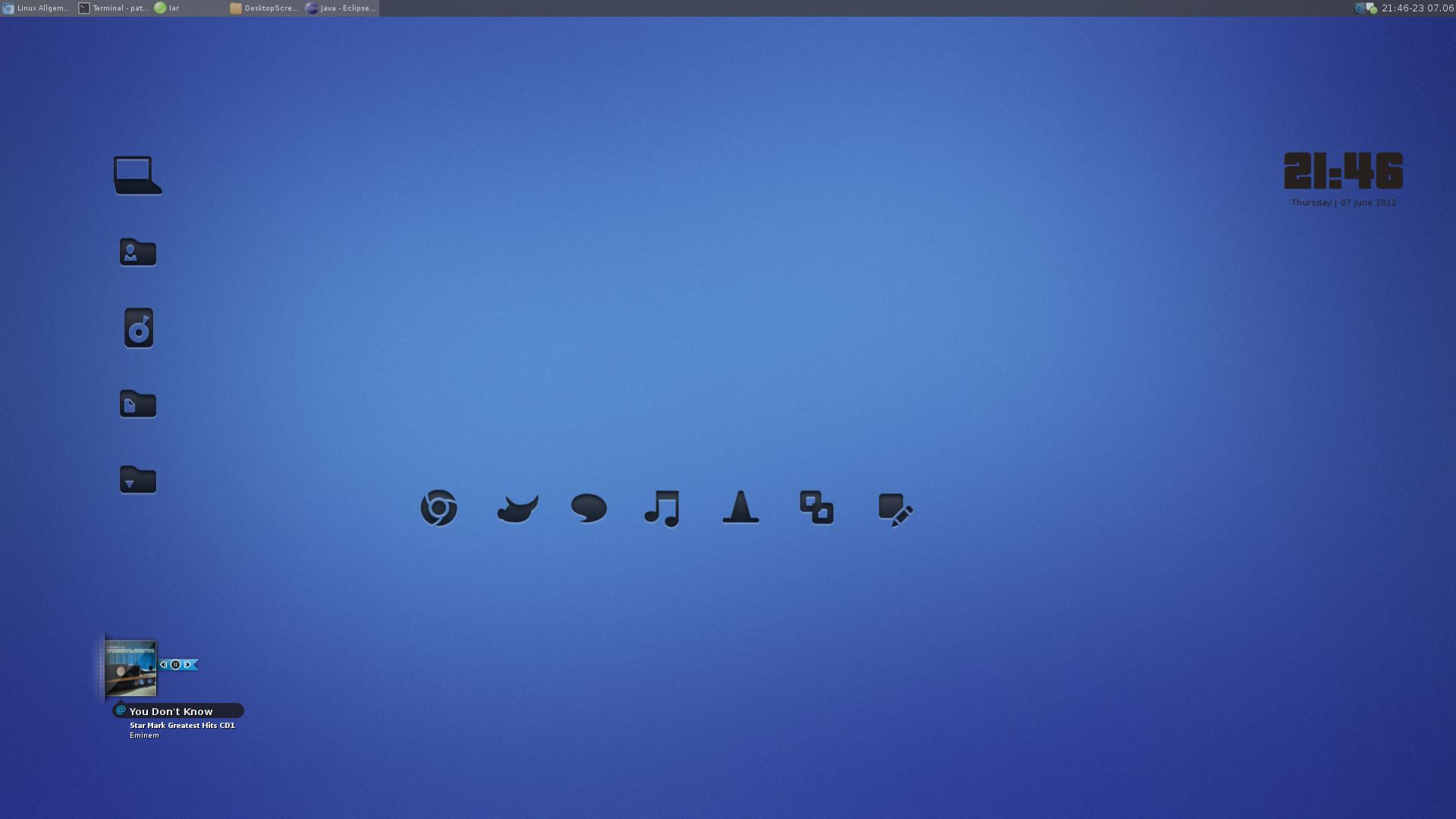Image resolution: width=1456 pixels, height=819 pixels.
Task: Click the overlapping squares launcher icon
Action: pos(816,508)
